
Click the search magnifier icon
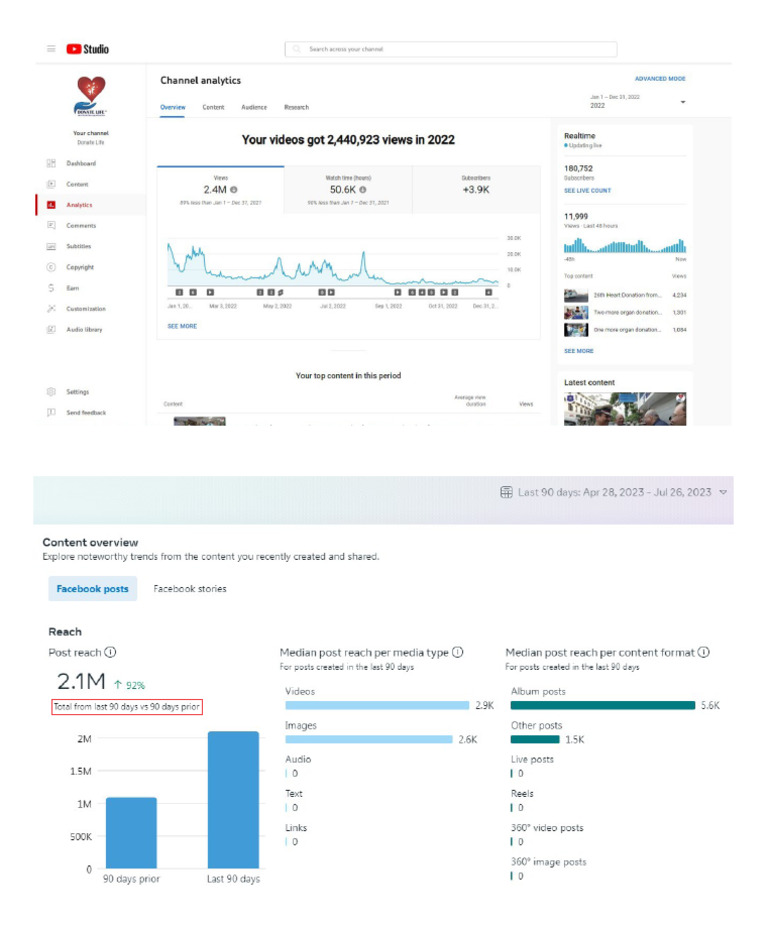coord(297,49)
